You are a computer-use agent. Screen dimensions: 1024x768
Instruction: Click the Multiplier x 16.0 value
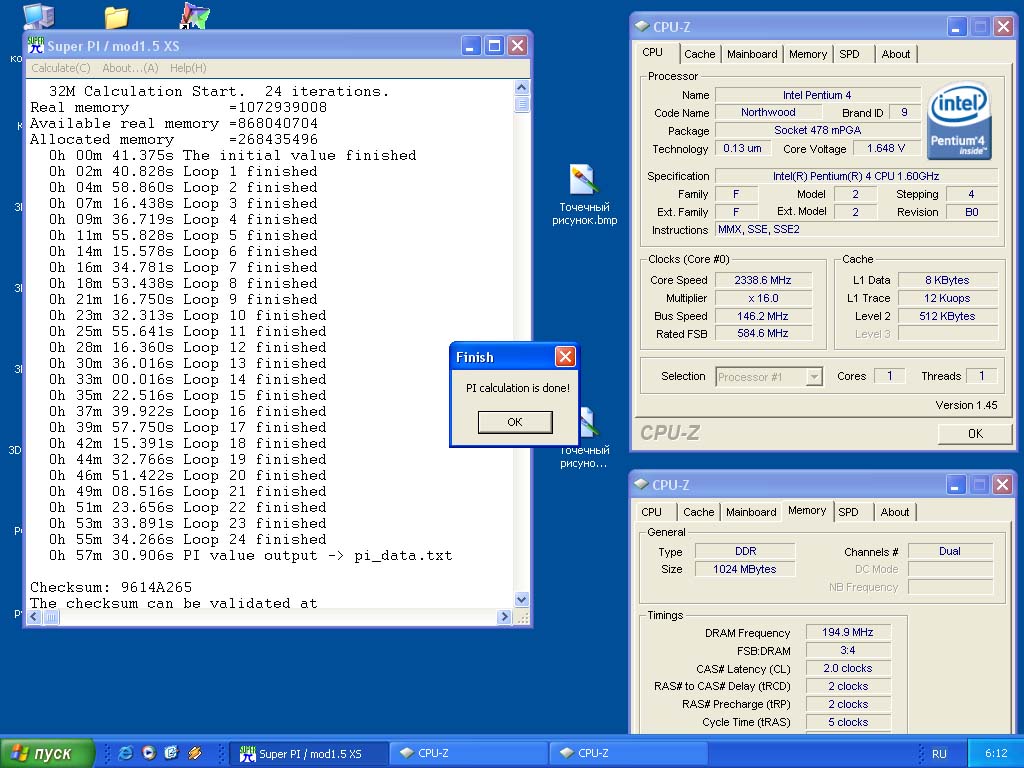pos(763,298)
